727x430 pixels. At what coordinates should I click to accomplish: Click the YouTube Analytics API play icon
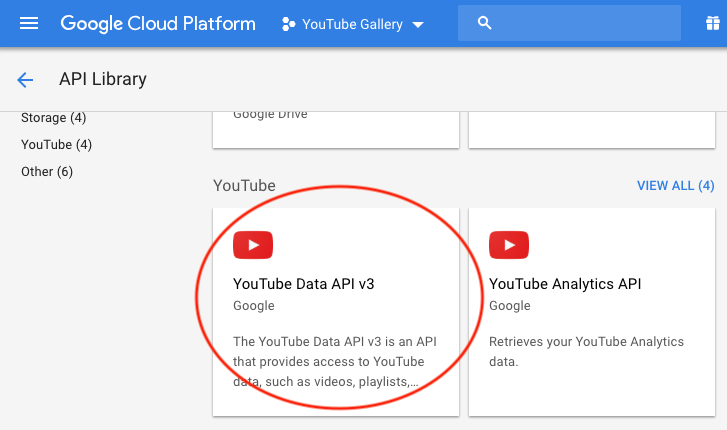(x=509, y=245)
